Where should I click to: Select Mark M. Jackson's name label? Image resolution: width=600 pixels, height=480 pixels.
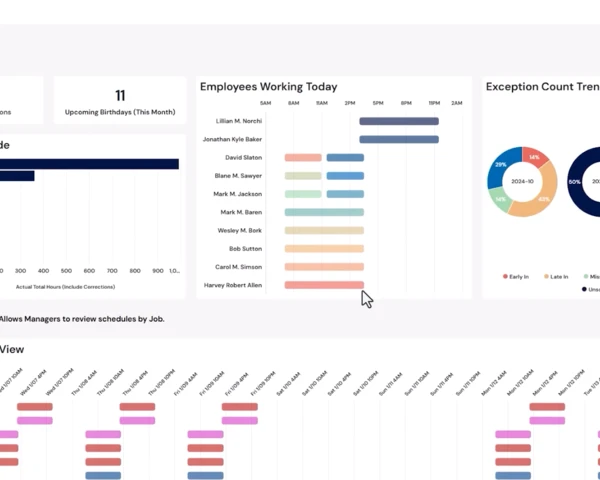click(238, 194)
